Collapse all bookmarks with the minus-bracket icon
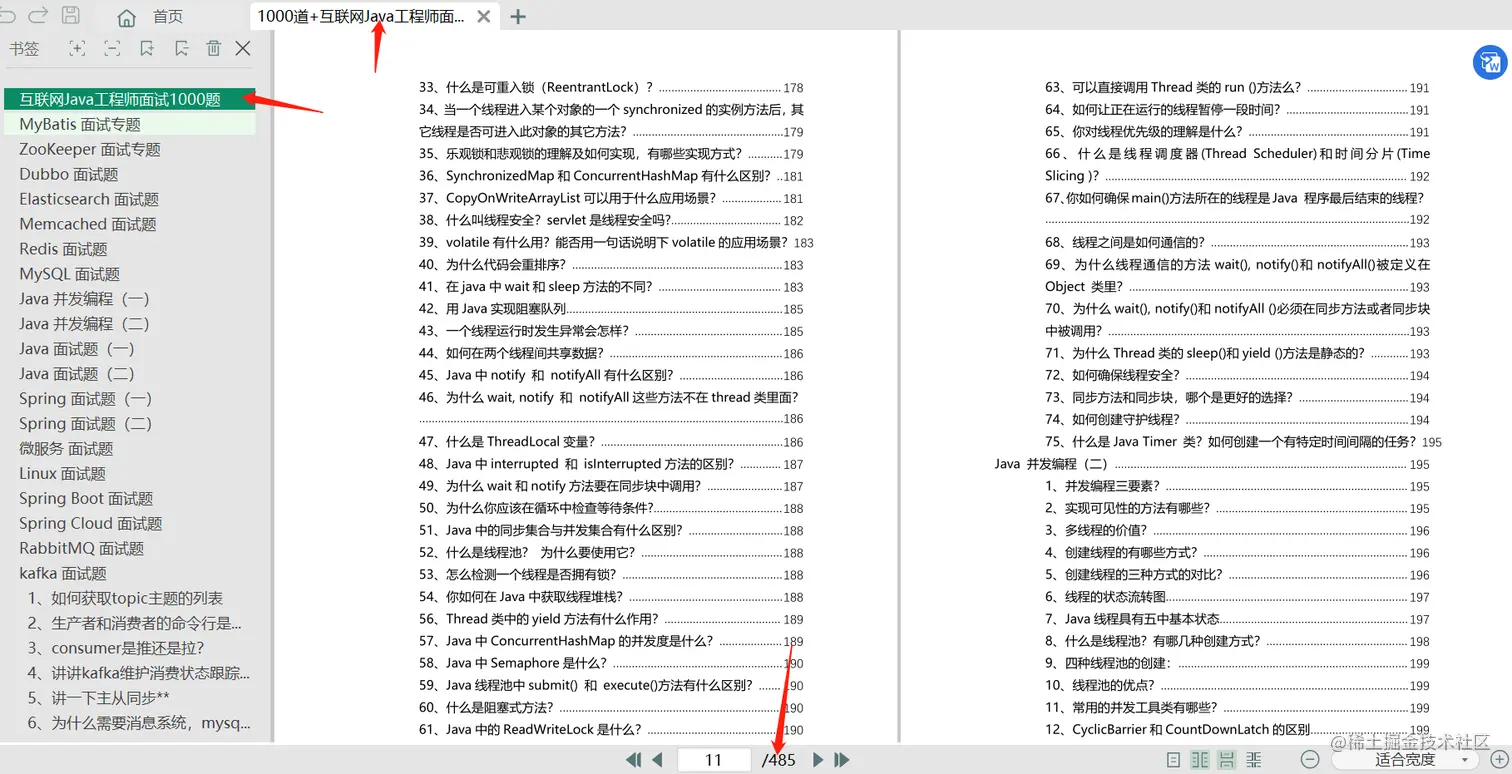 pos(111,48)
